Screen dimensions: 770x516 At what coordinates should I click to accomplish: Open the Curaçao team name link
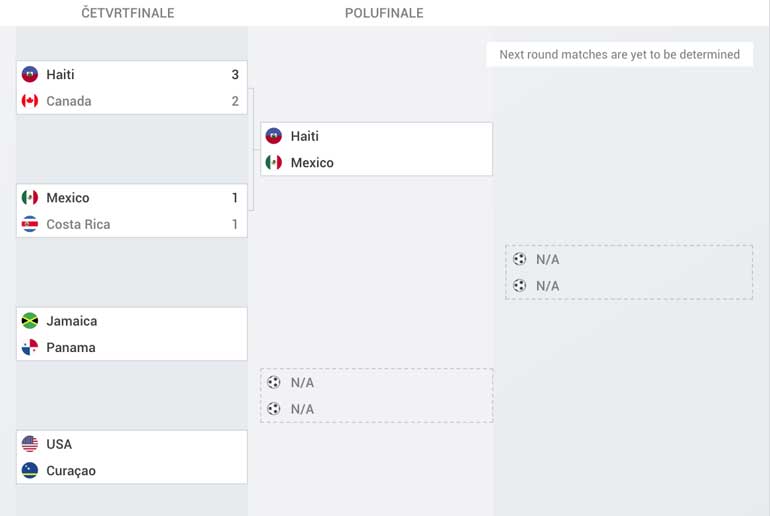click(71, 471)
